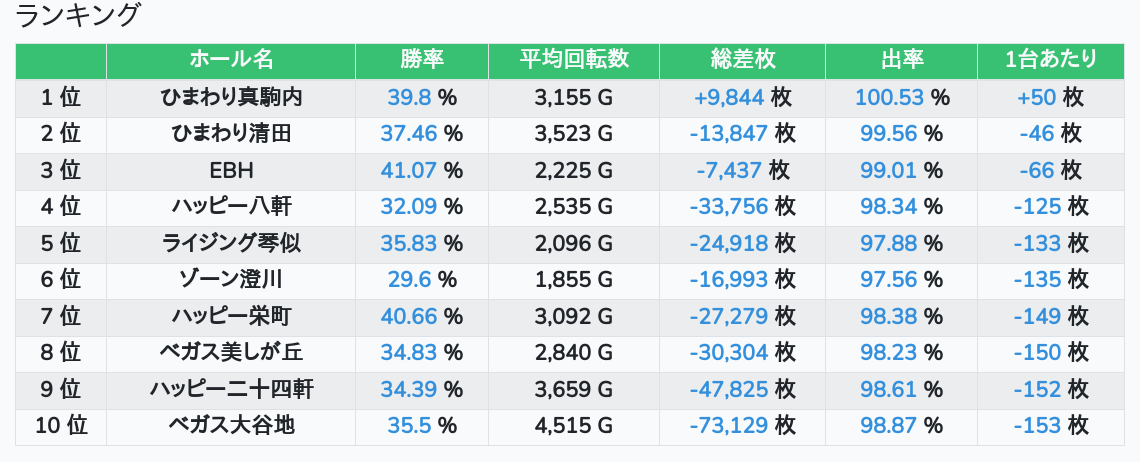The image size is (1140, 462).
Task: Click the 1 位 rank cell
Action: point(61,97)
